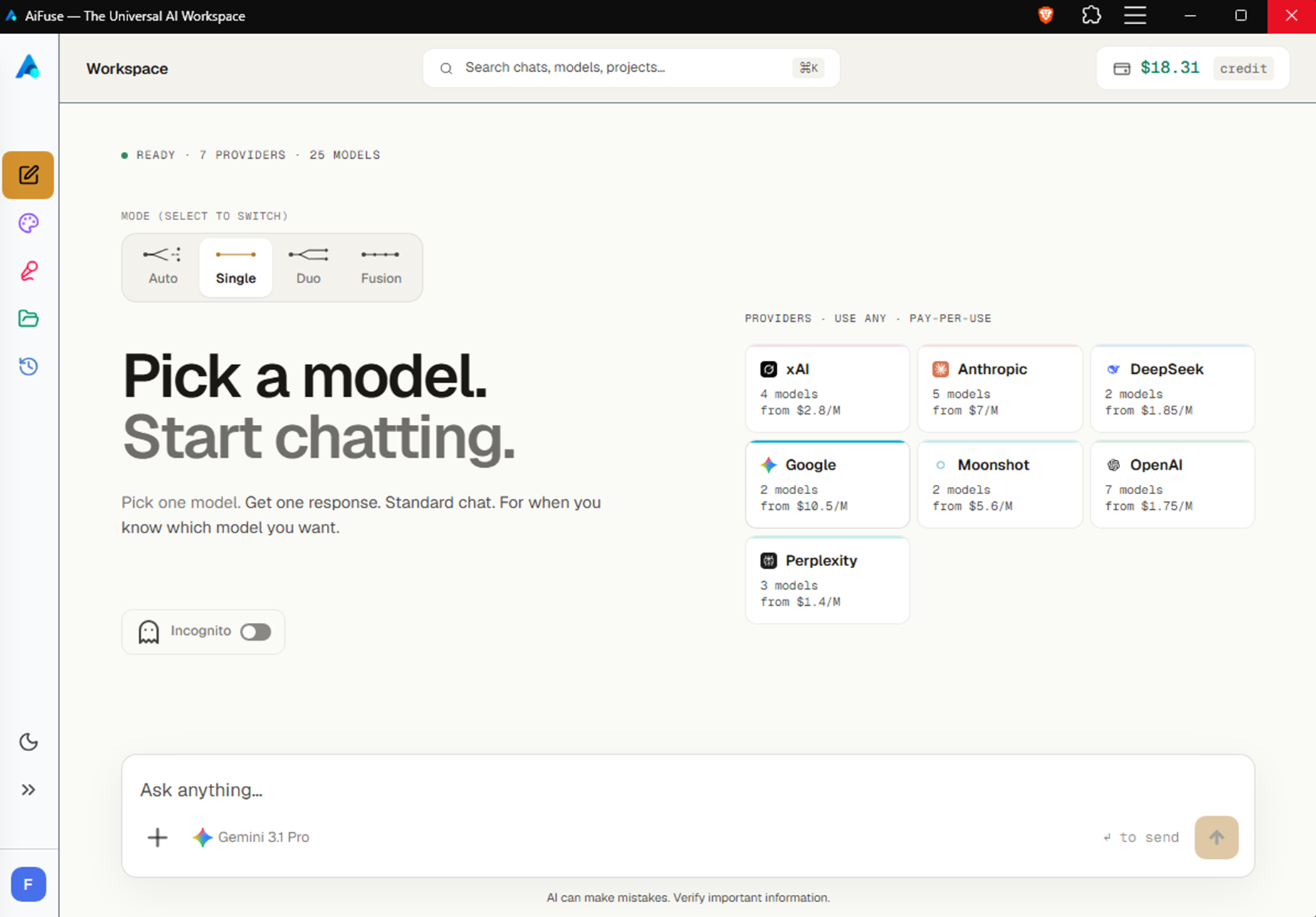Viewport: 1316px width, 917px height.
Task: Select Duo mode
Action: click(308, 268)
